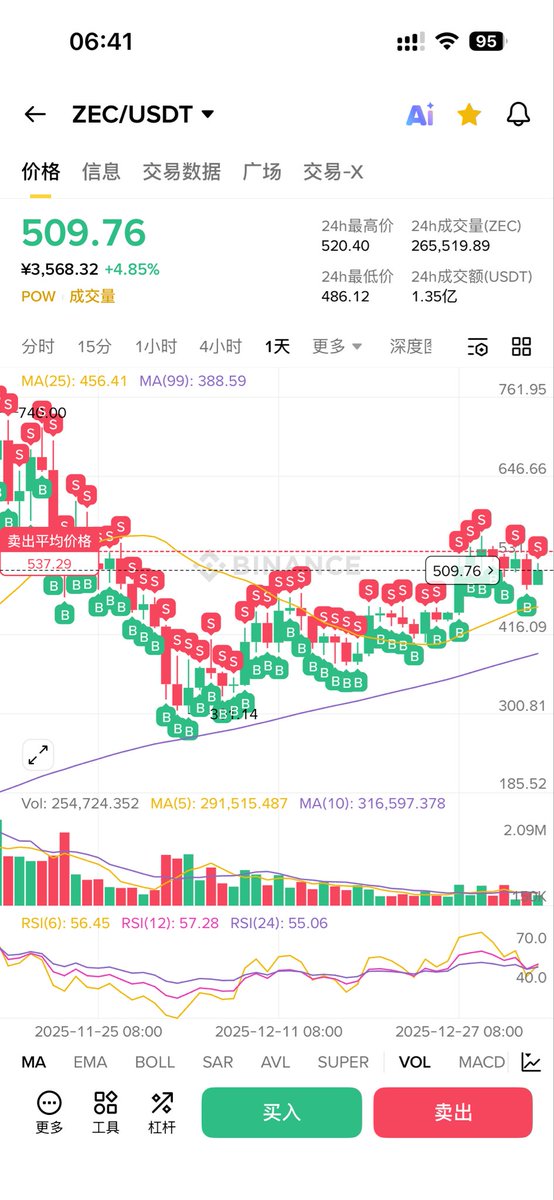Tap the 537.29 average sell price tag
This screenshot has height=1200, width=554.
click(x=49, y=564)
